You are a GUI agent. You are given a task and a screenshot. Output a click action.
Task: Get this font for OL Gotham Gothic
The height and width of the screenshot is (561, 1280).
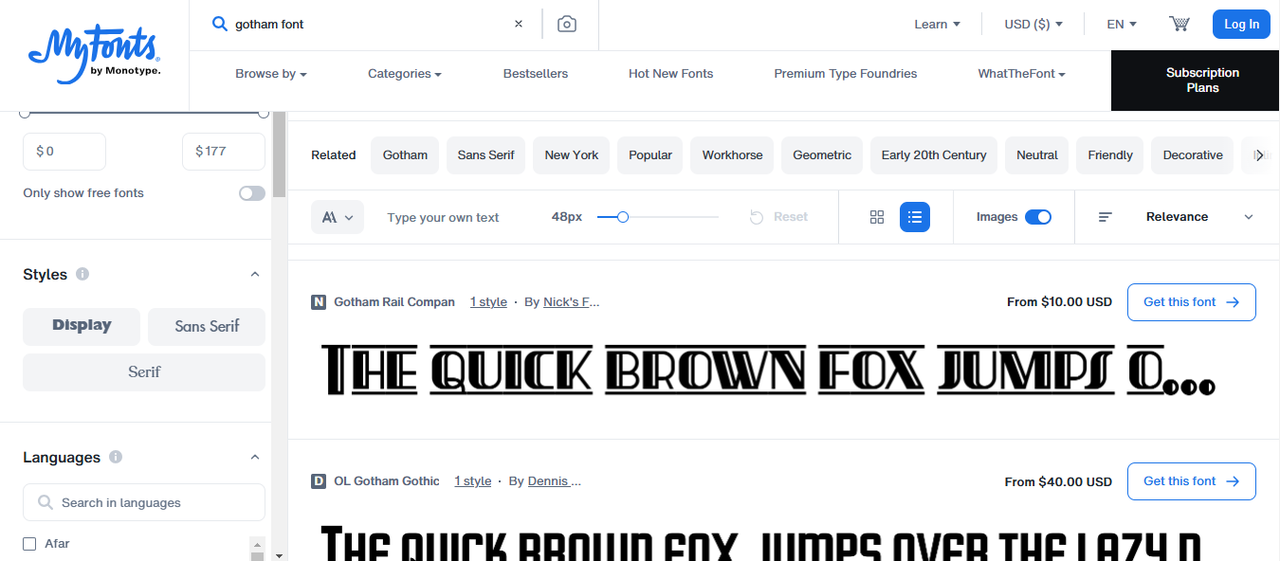[1191, 481]
